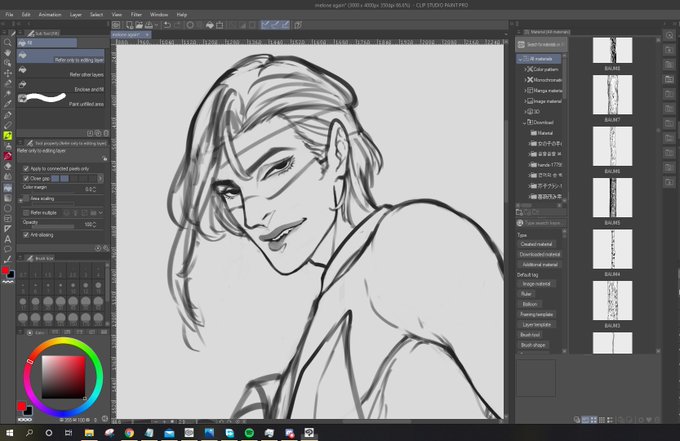680x441 pixels.
Task: Enable the Area scaling checkbox
Action: pyautogui.click(x=26, y=198)
